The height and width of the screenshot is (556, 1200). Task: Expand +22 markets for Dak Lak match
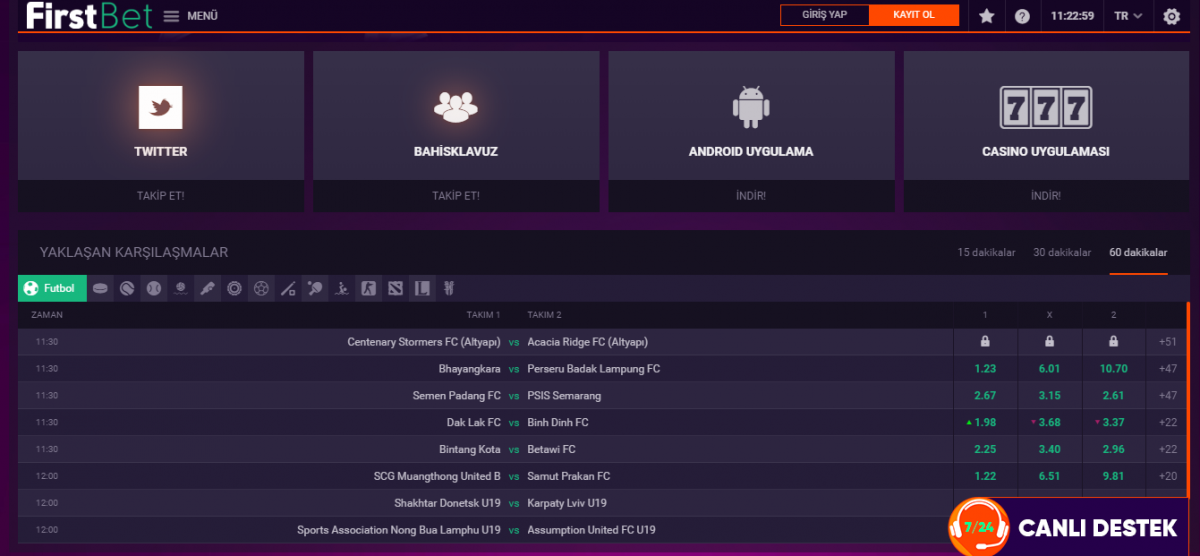pos(1167,423)
